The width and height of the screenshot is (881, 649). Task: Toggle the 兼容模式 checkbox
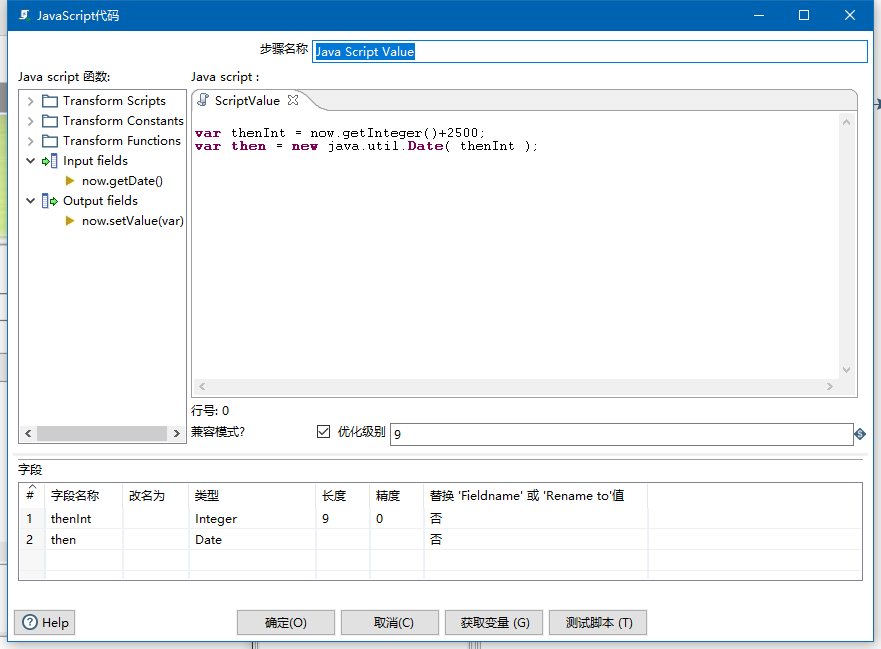coord(323,432)
